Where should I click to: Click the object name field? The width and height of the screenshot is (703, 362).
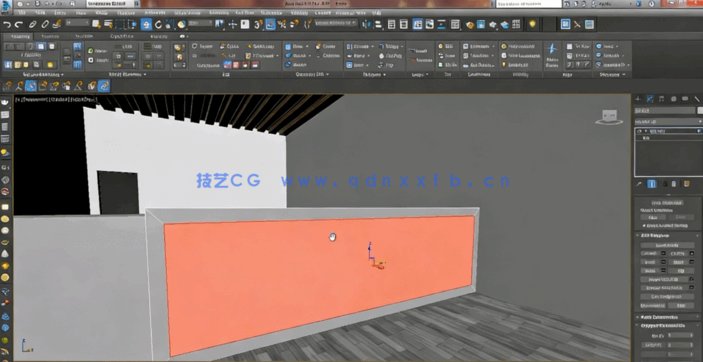coord(664,110)
